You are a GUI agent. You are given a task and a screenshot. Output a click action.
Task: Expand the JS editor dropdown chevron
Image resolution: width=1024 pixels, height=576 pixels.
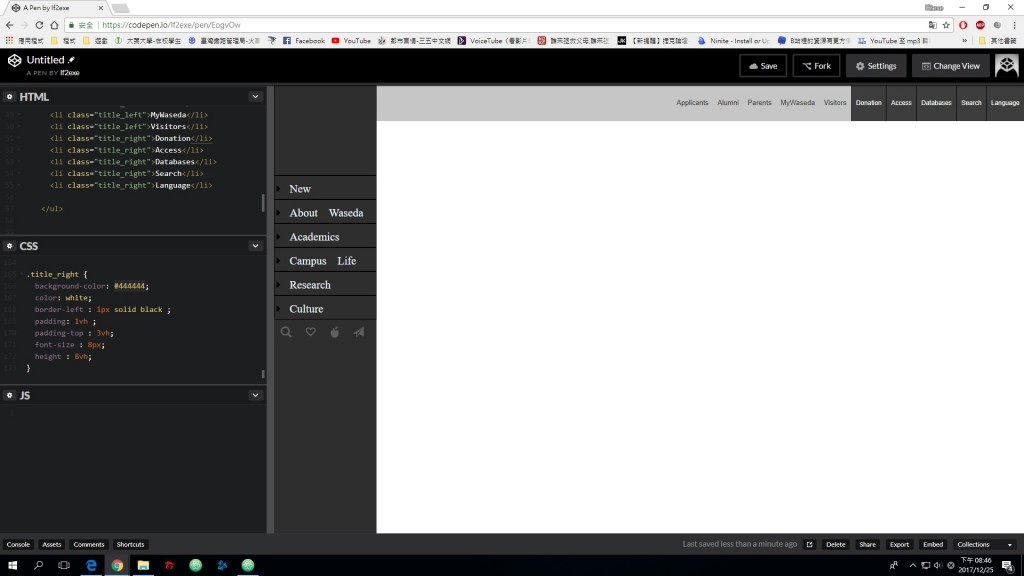click(x=255, y=395)
